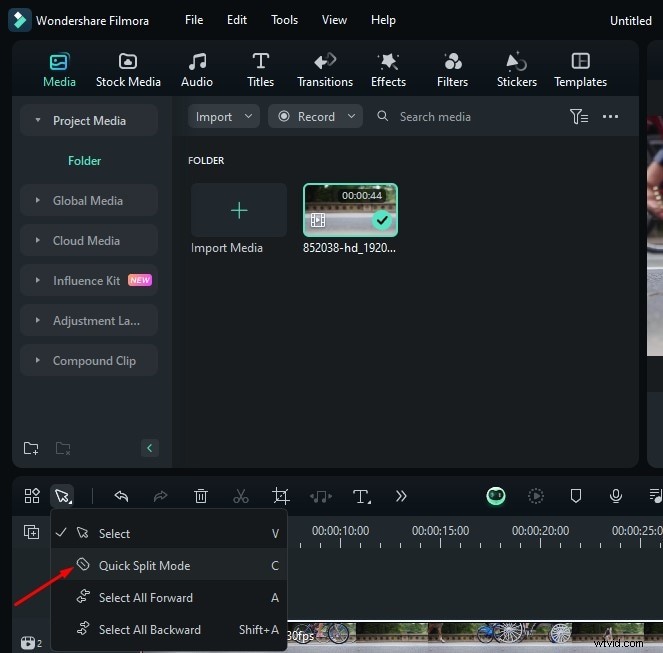Screen dimensions: 663x653
Task: Open the Stickers tab
Action: [x=517, y=70]
